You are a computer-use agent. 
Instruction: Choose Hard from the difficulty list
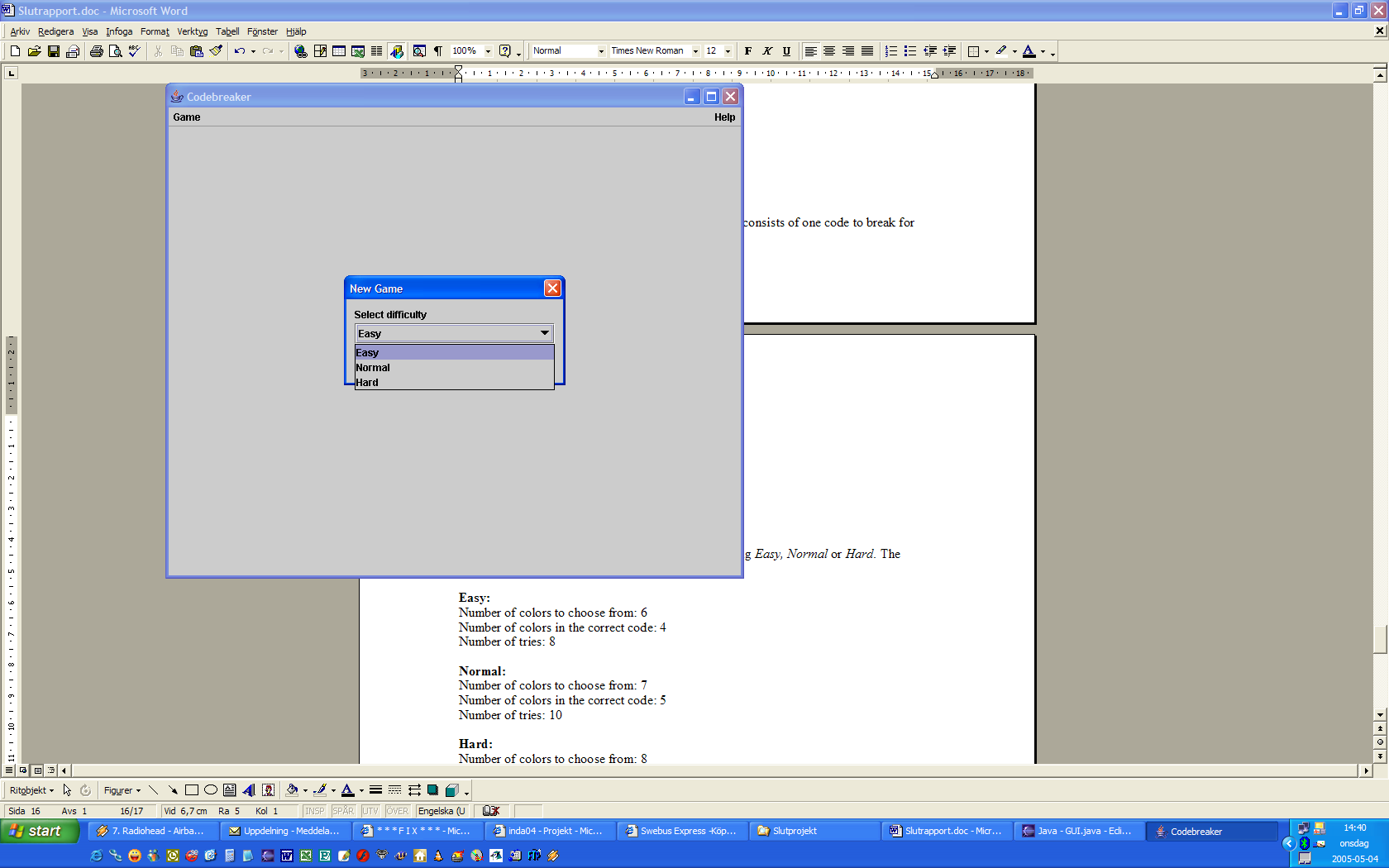tap(367, 383)
